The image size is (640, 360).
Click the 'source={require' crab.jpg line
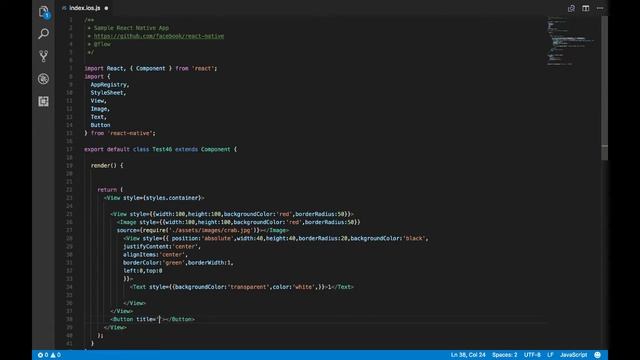203,230
